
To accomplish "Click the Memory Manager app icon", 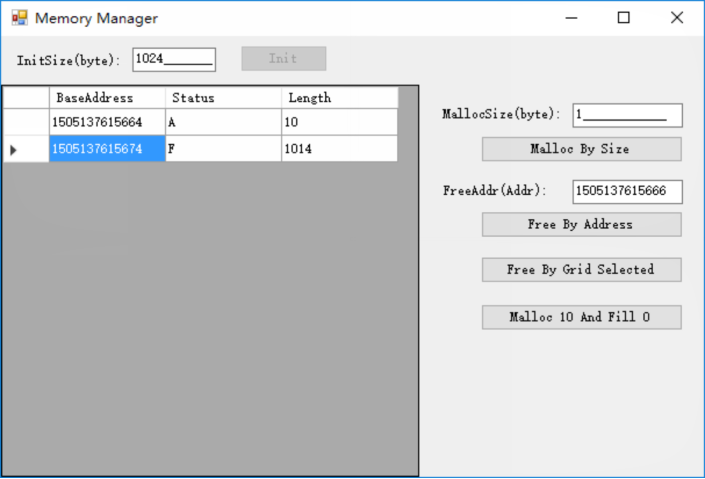I will pos(19,18).
